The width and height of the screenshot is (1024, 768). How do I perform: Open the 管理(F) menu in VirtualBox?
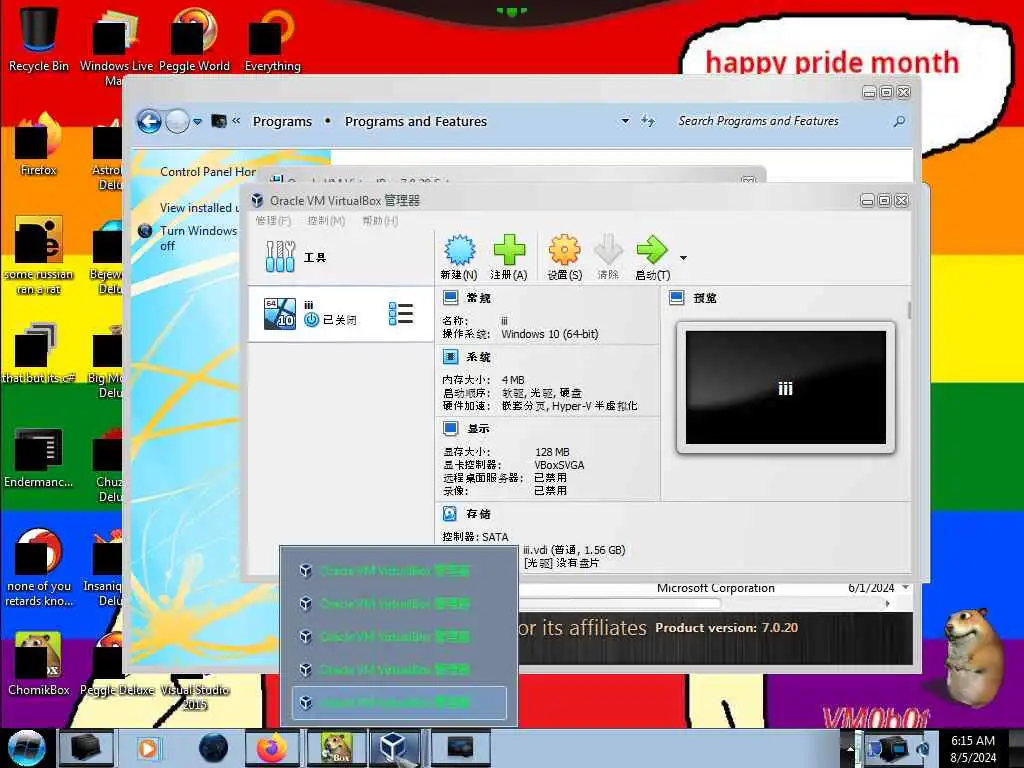[273, 221]
